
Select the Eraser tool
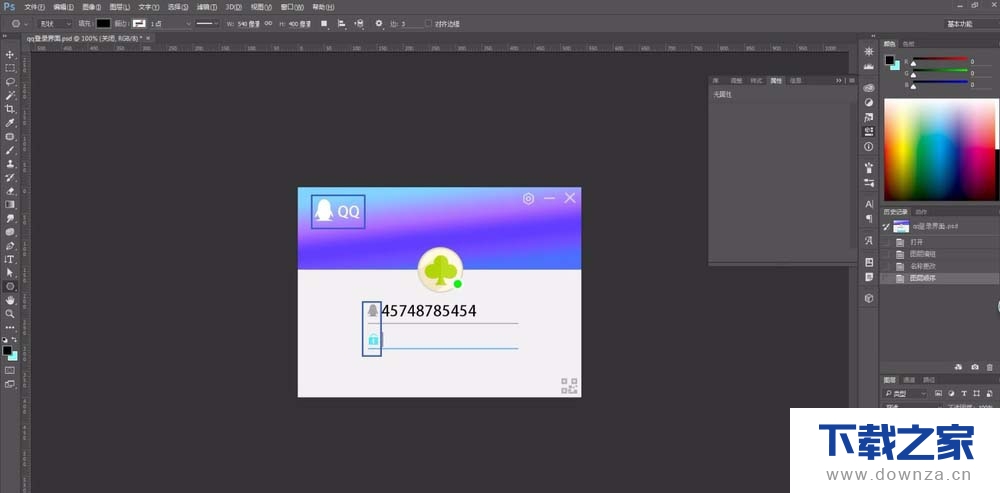[x=10, y=191]
